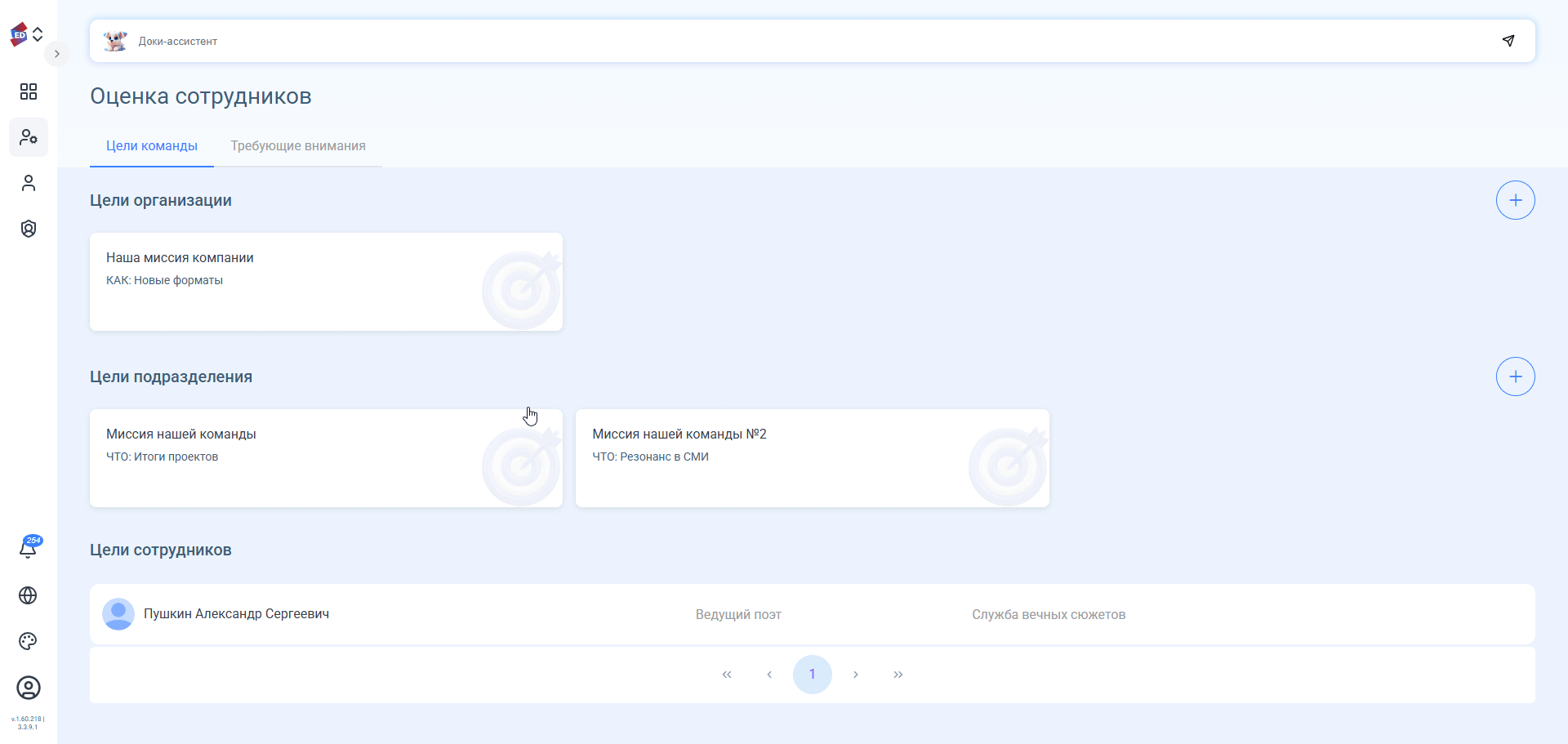The height and width of the screenshot is (744, 1568).
Task: Open the dashboard grid icon in sidebar
Action: (29, 91)
